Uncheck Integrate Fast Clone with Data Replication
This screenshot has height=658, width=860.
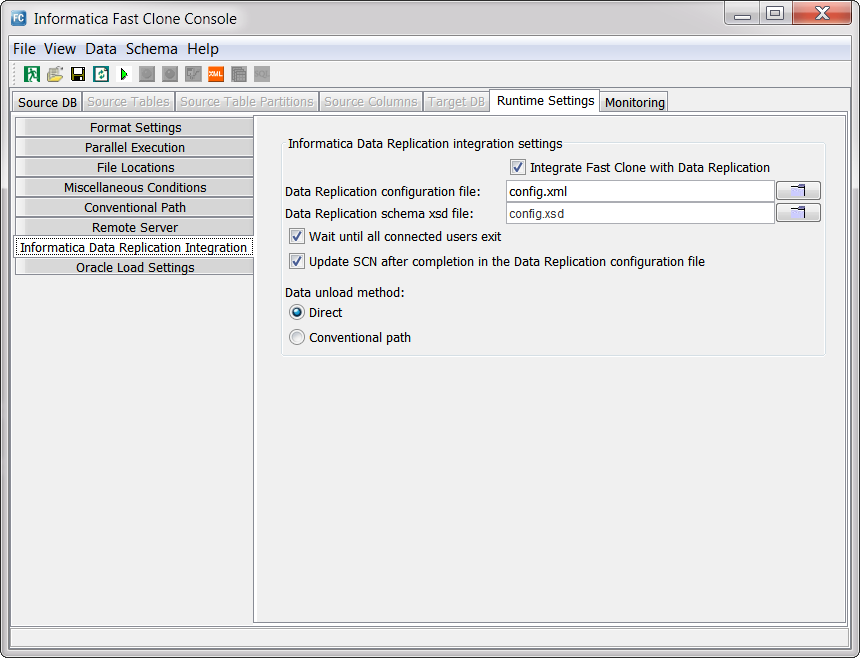point(517,168)
